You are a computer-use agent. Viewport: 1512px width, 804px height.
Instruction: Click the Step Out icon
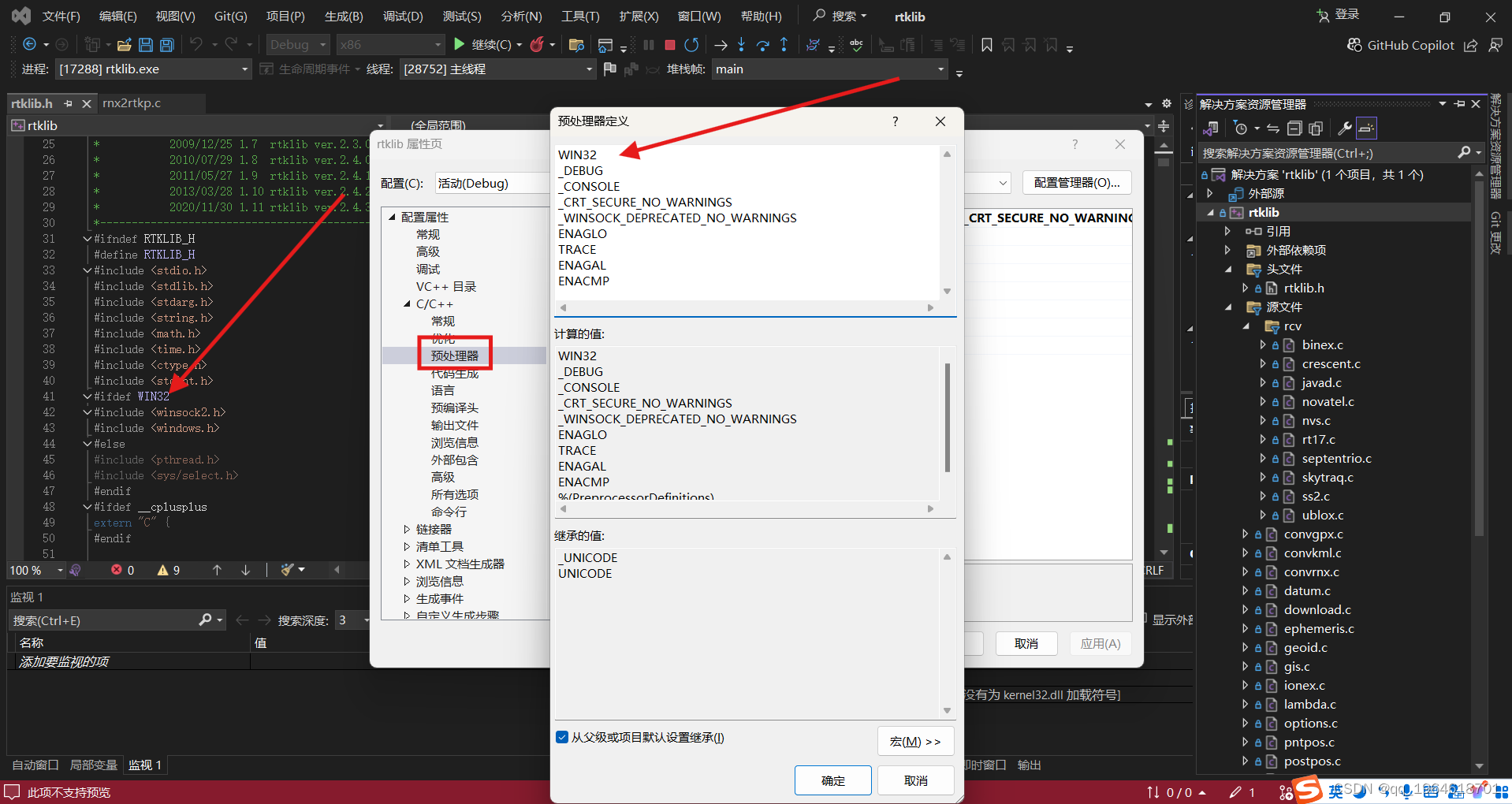click(x=784, y=45)
